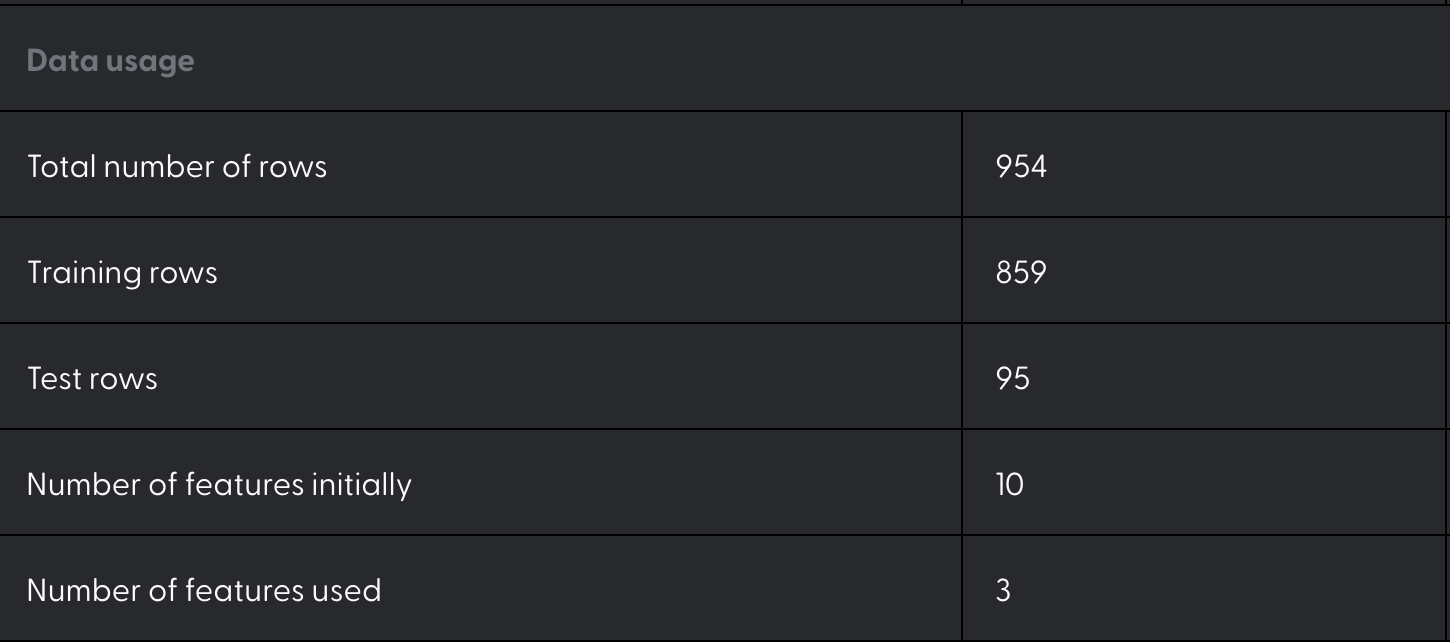Select the "Total number of rows" label
This screenshot has width=1450, height=642.
click(x=177, y=166)
